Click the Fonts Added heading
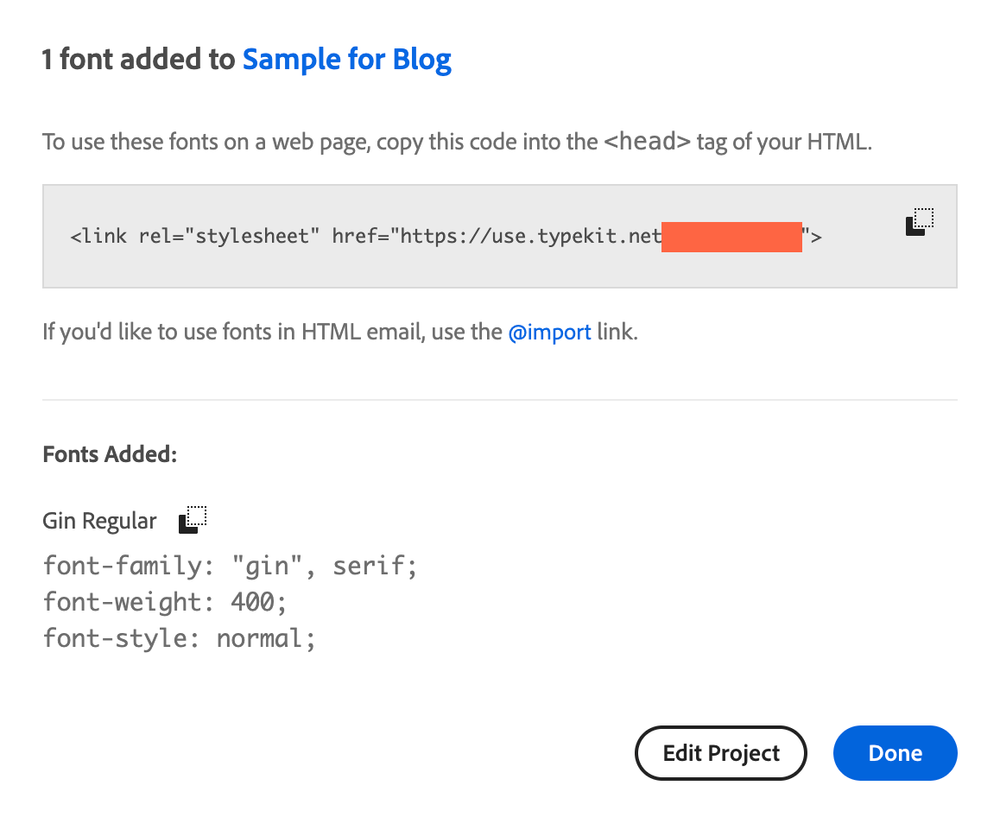Image resolution: width=1000 pixels, height=824 pixels. pyautogui.click(x=110, y=455)
